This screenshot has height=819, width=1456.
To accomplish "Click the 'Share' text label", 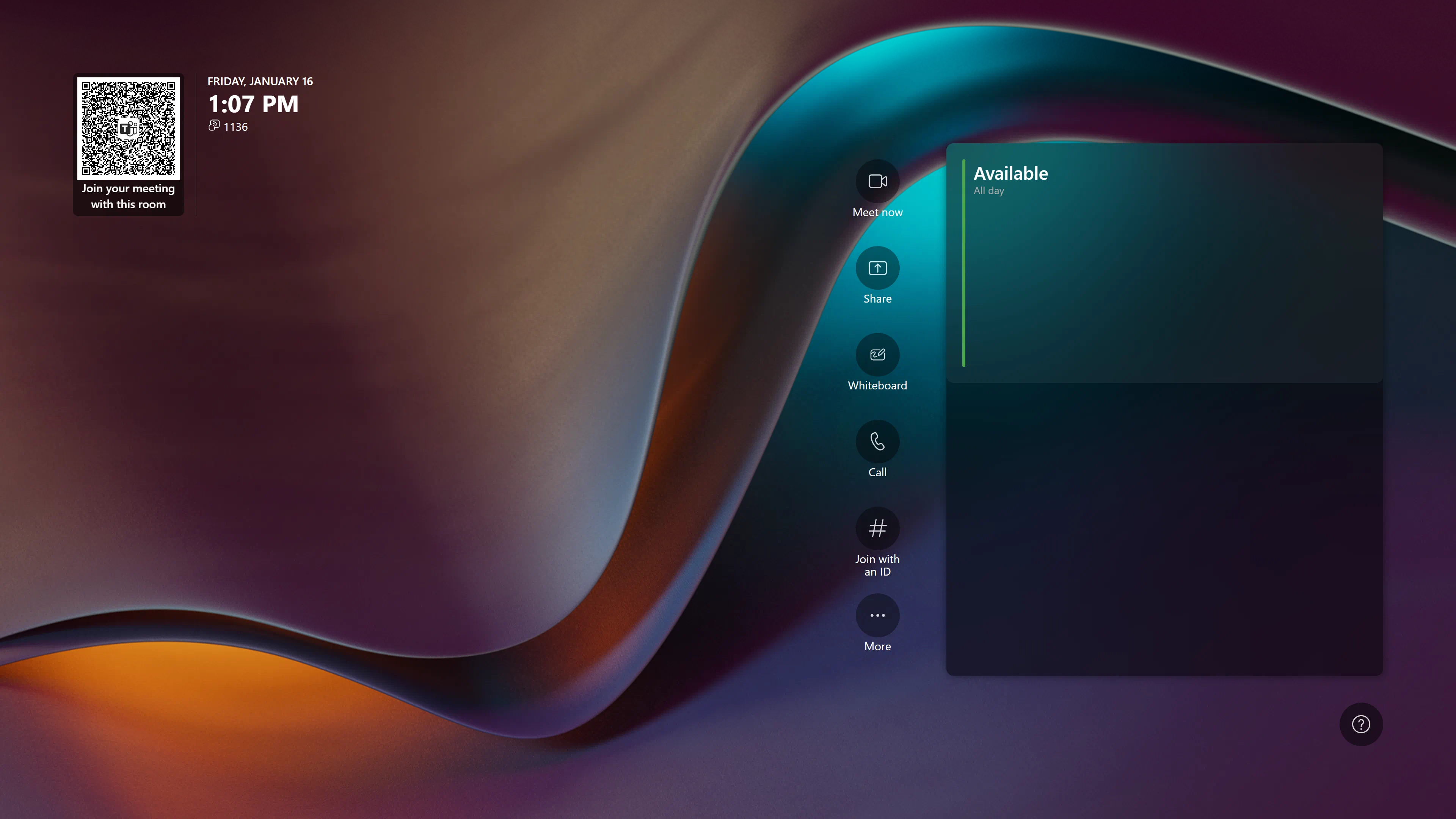I will tap(877, 299).
